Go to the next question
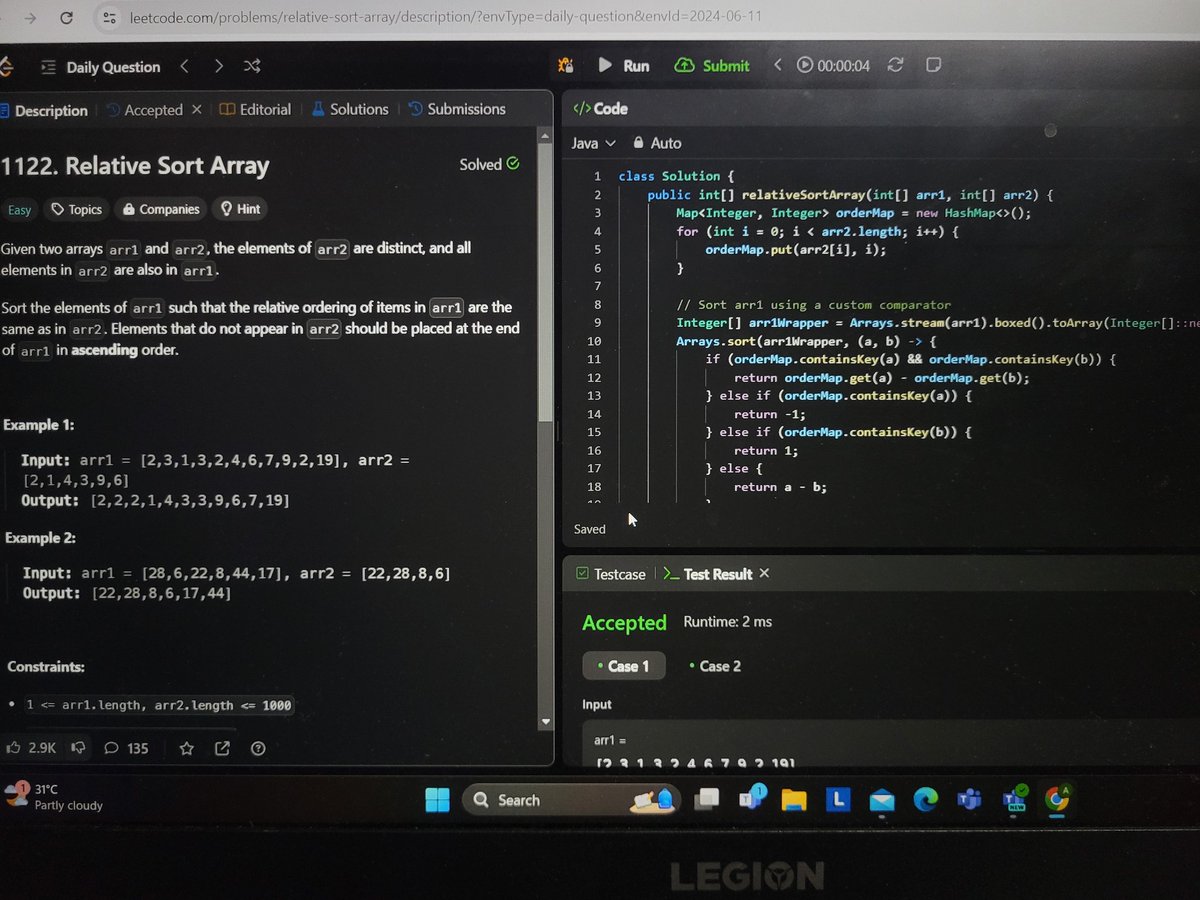Viewport: 1200px width, 900px height. (219, 66)
